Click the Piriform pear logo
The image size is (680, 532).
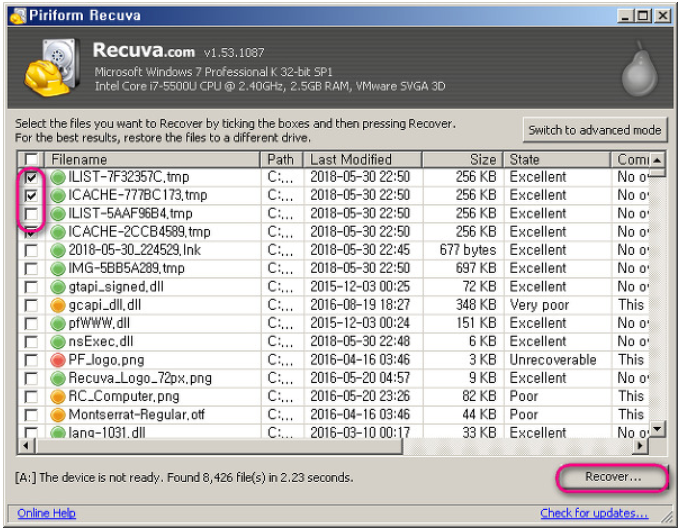click(640, 69)
